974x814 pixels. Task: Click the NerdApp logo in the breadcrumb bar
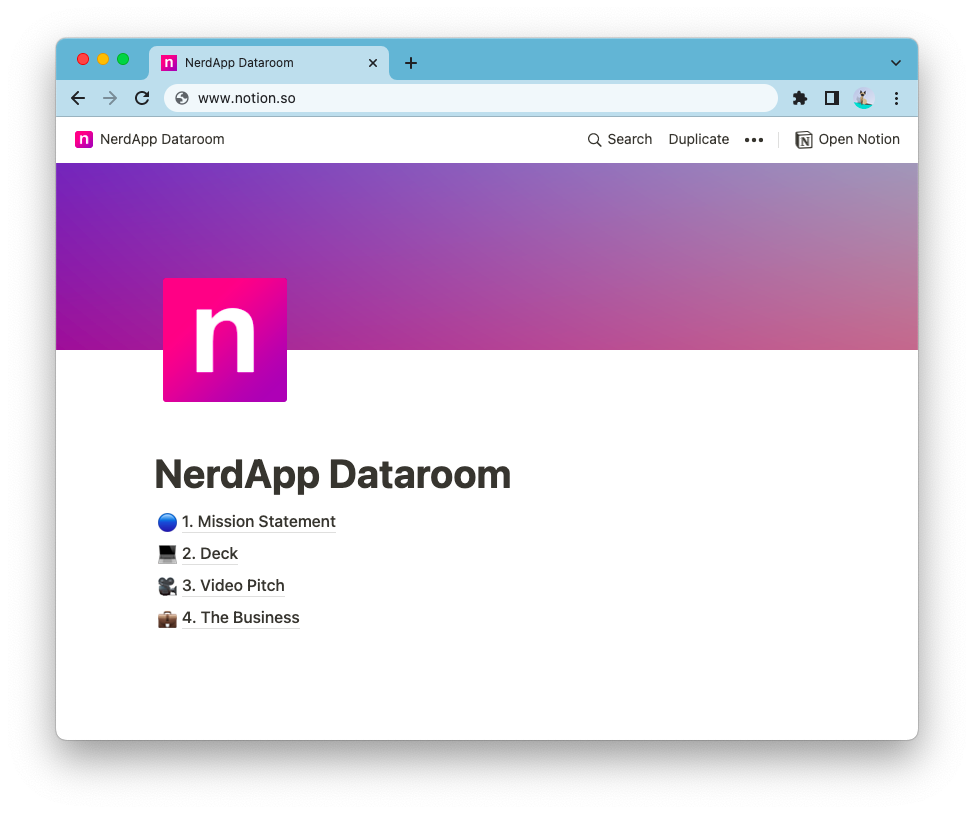84,139
